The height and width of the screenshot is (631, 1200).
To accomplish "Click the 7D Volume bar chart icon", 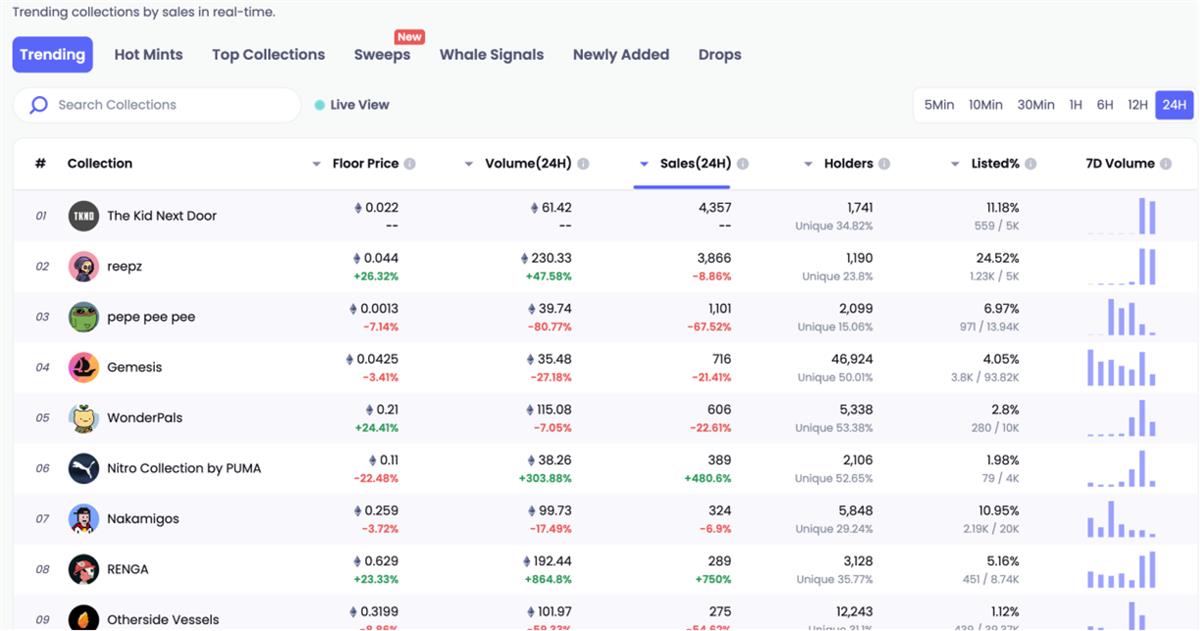I will [1166, 164].
